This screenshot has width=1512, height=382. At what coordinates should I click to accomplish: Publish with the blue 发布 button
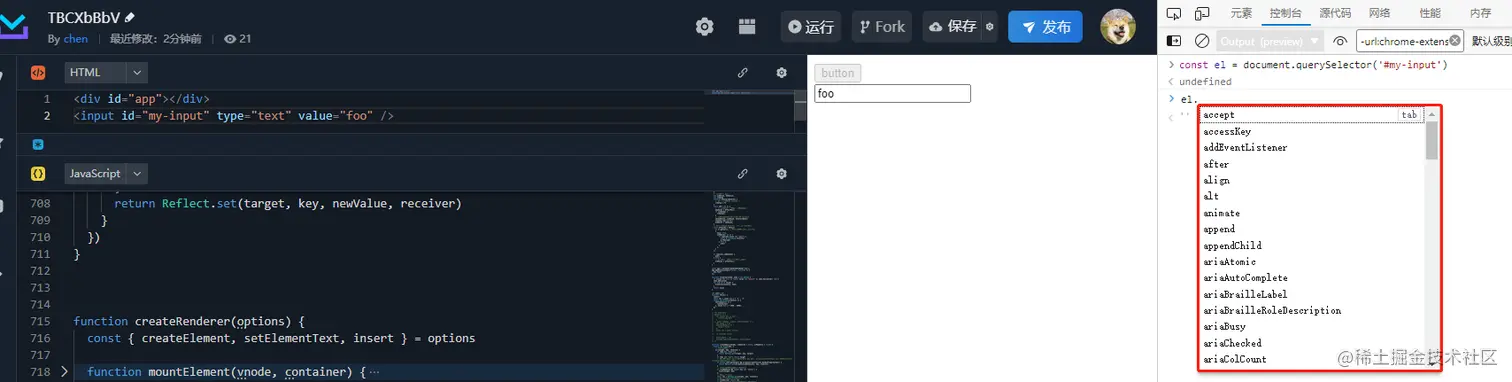coord(1045,27)
